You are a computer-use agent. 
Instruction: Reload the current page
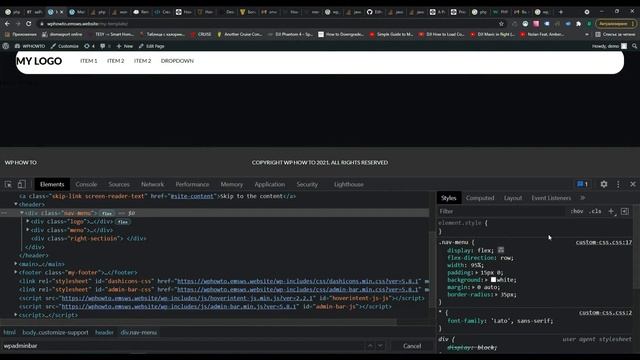point(29,24)
